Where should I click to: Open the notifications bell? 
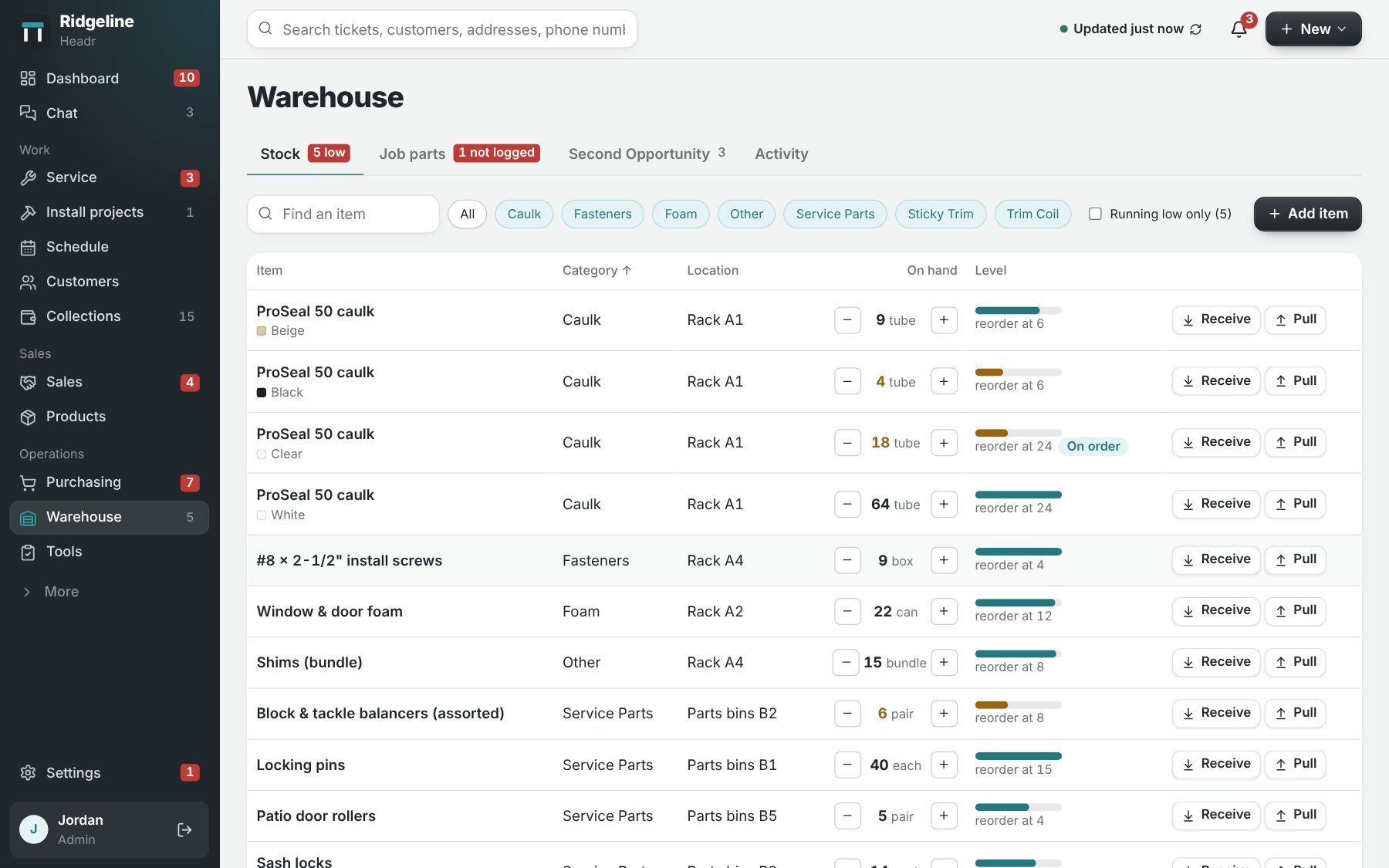click(1239, 29)
